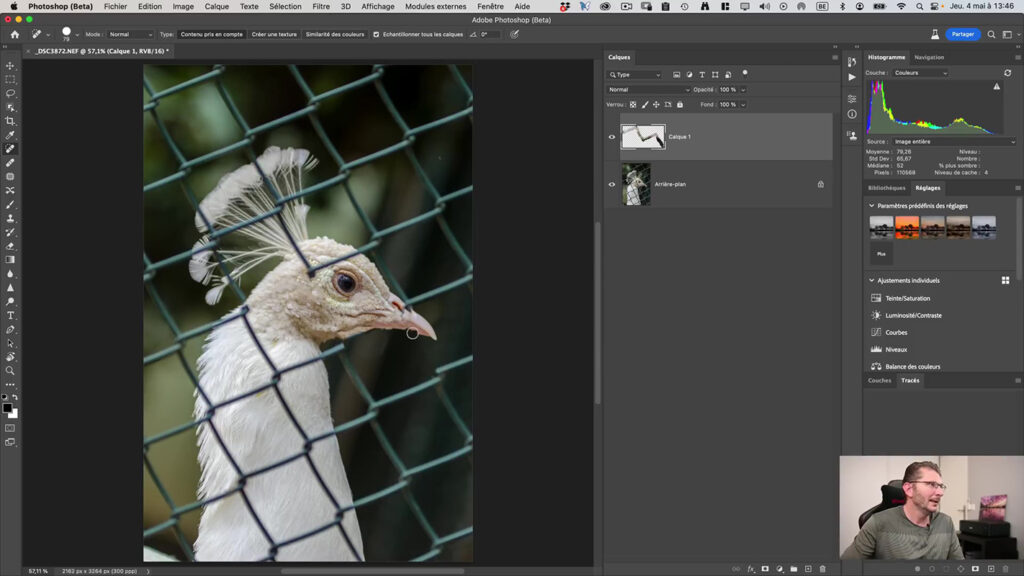Select the Lasso tool
This screenshot has height=576, width=1024.
[10, 93]
